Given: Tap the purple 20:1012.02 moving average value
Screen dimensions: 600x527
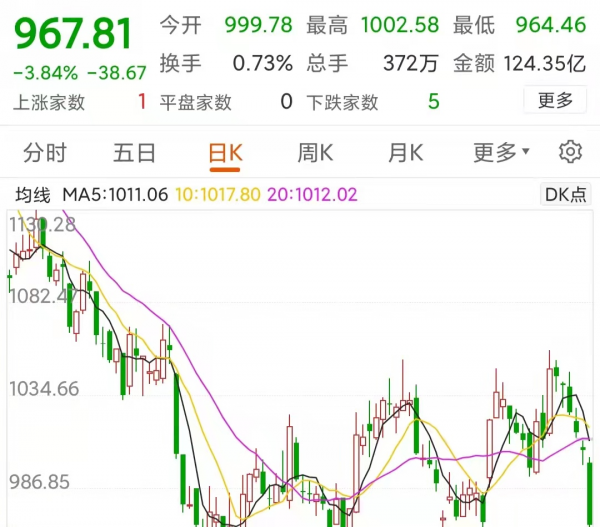Looking at the screenshot, I should pyautogui.click(x=312, y=195).
